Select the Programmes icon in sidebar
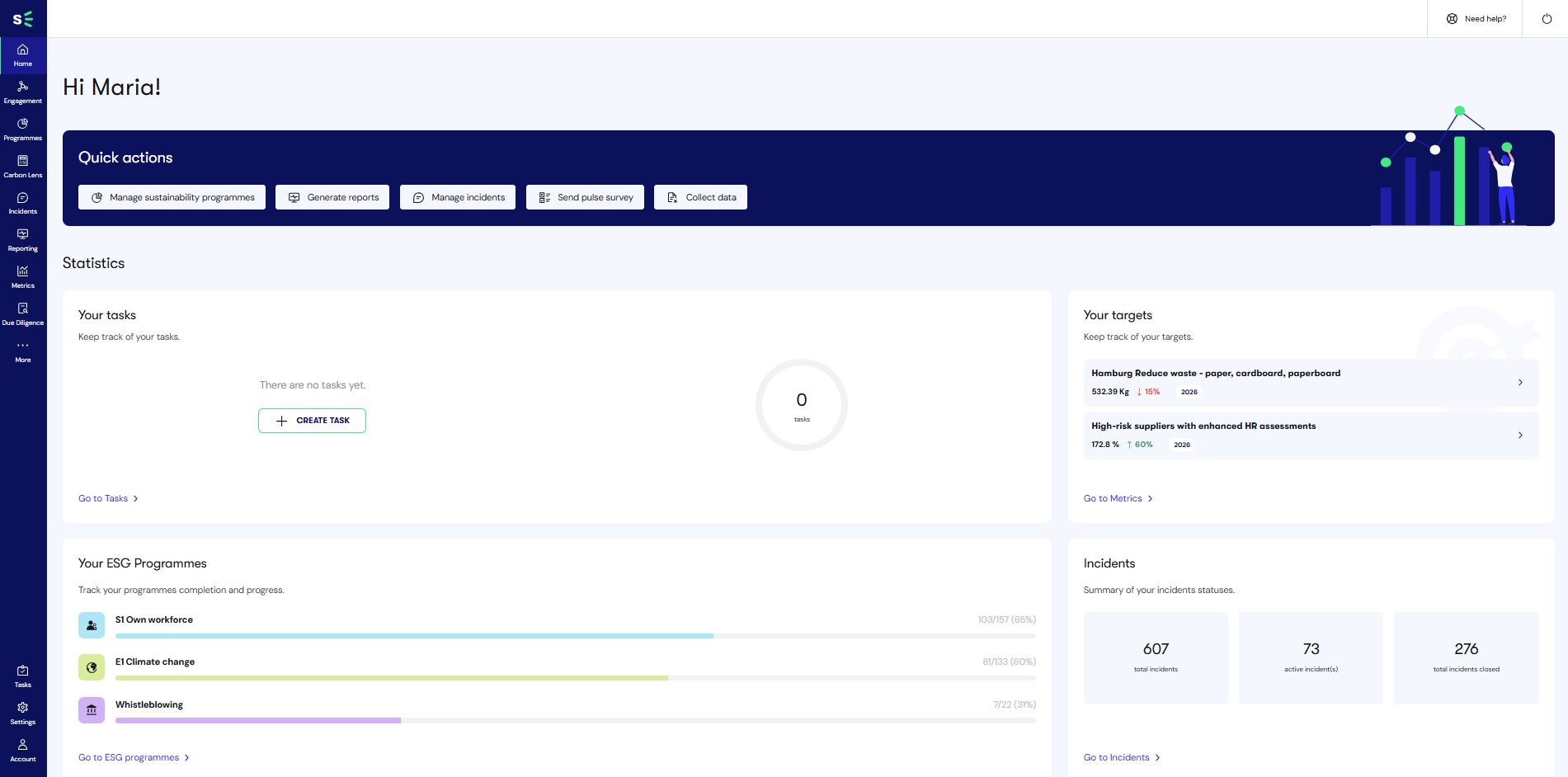 point(22,128)
